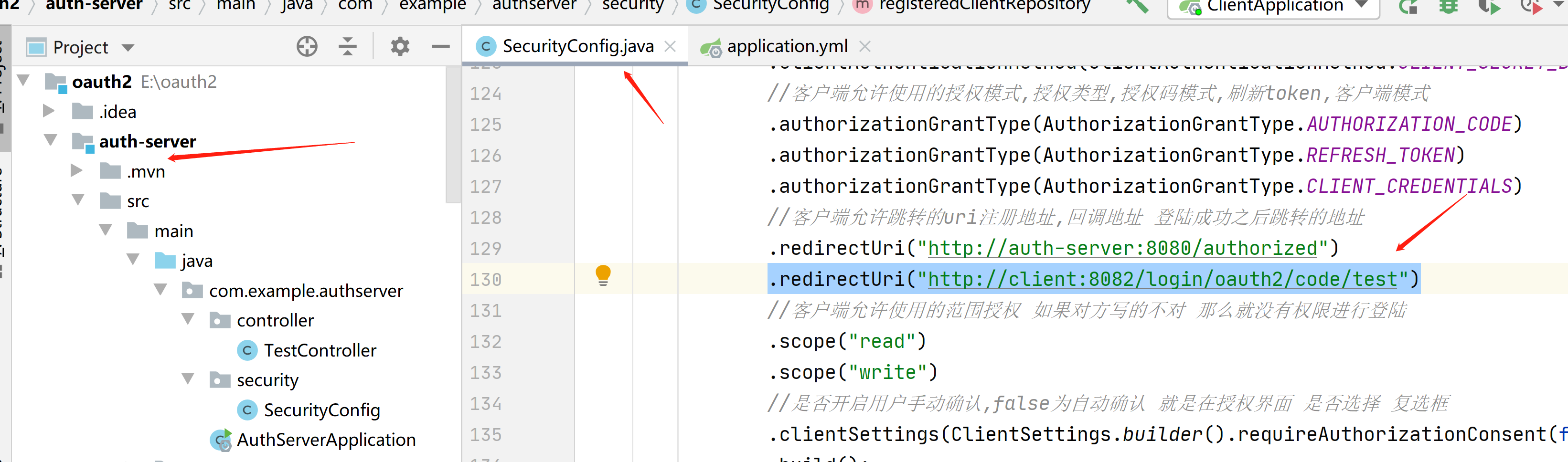Collapse the main folder

point(105,230)
